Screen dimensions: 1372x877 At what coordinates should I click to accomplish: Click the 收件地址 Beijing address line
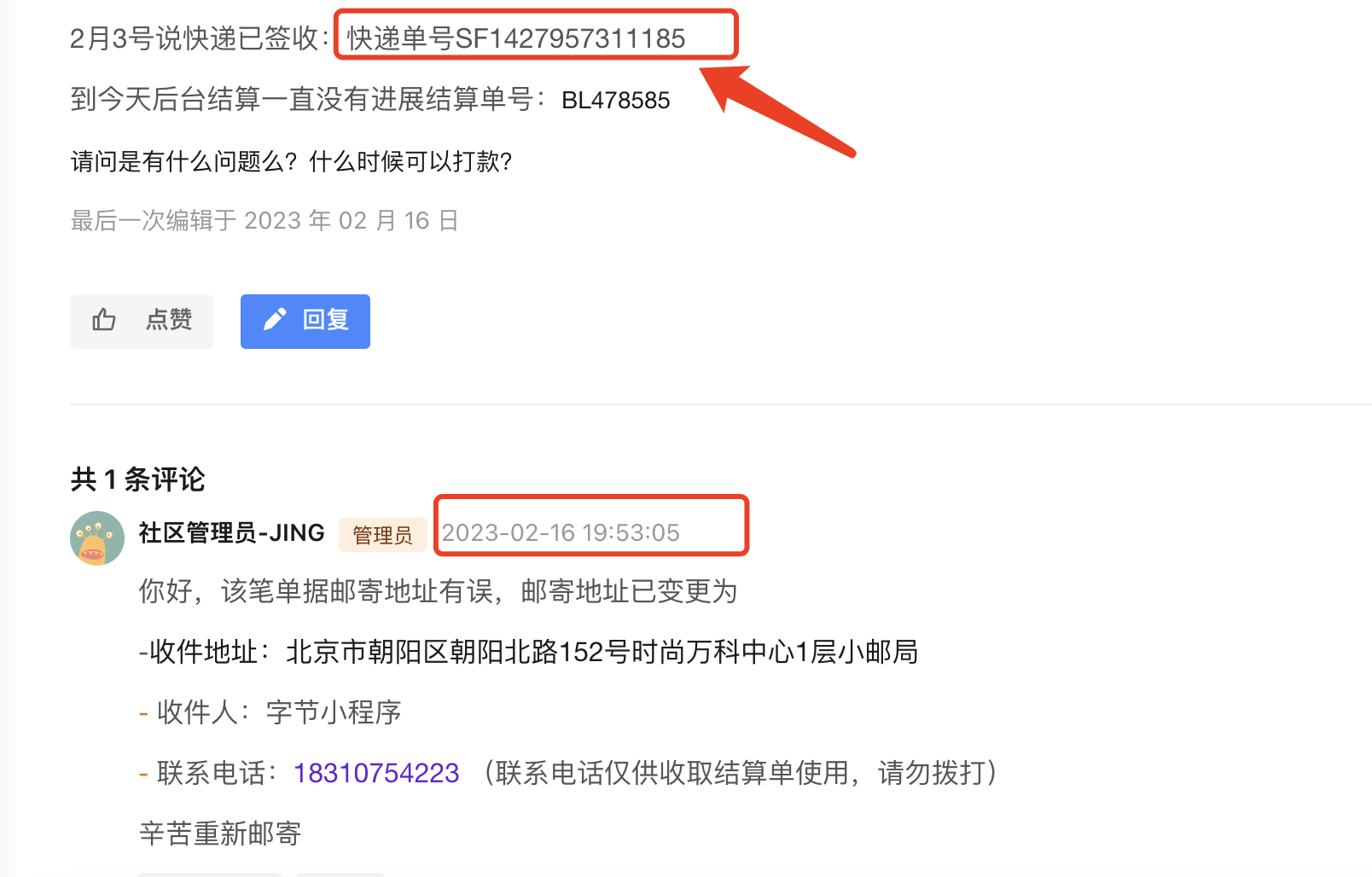pos(528,653)
